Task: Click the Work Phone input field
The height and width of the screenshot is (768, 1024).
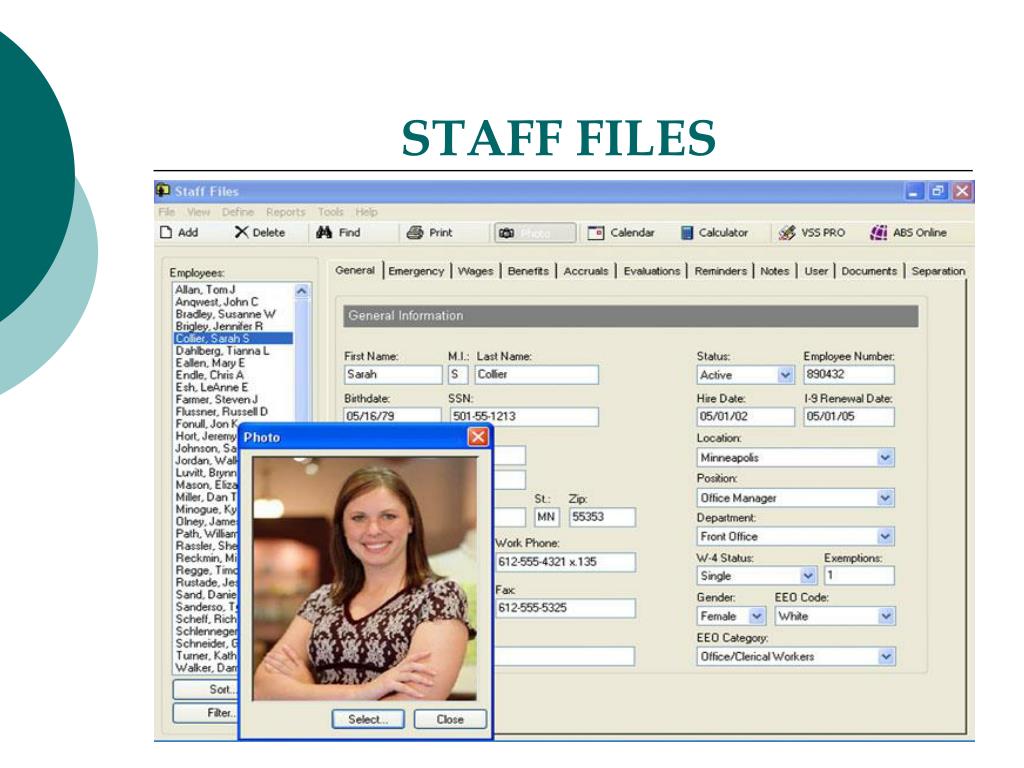Action: point(565,562)
